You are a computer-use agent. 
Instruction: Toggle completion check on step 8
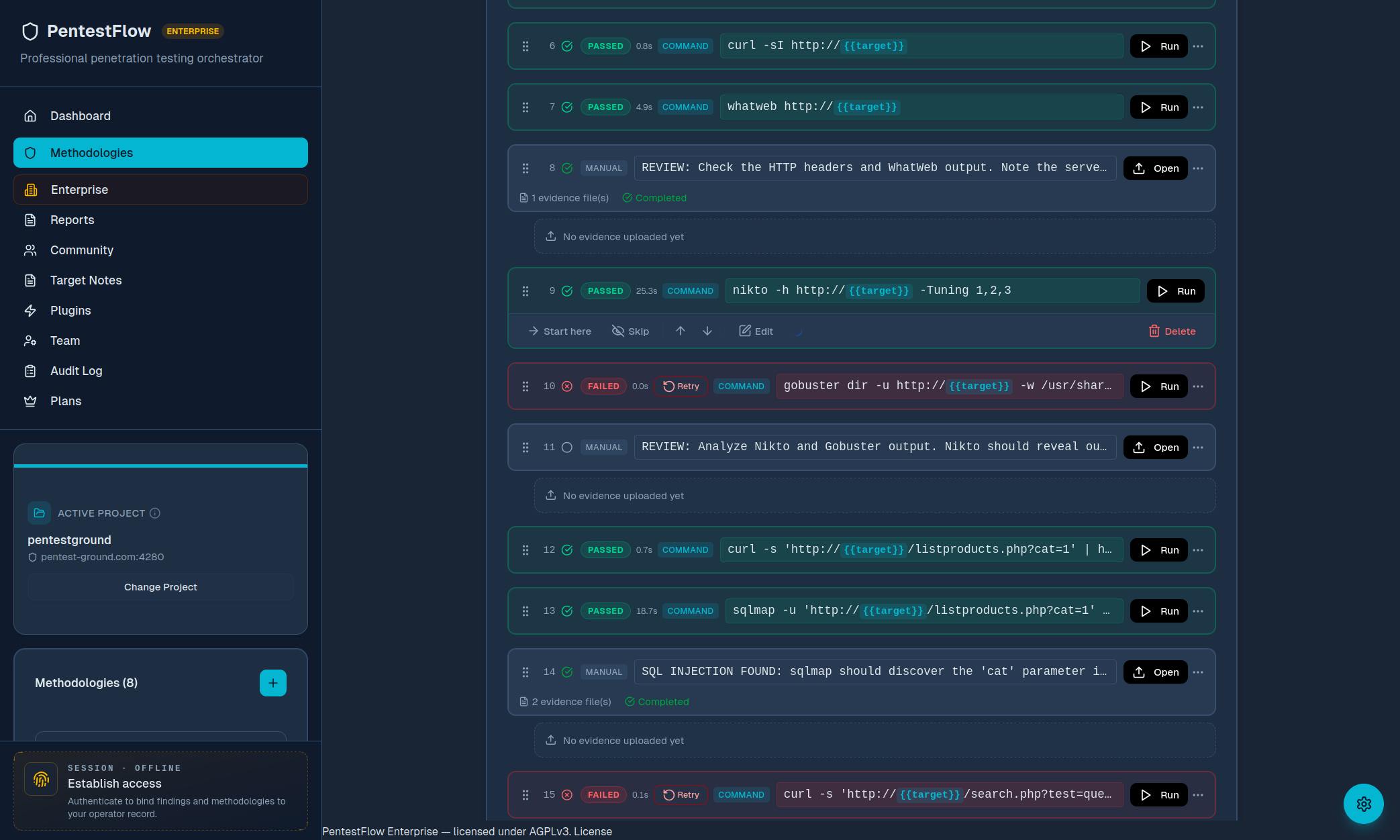click(567, 168)
